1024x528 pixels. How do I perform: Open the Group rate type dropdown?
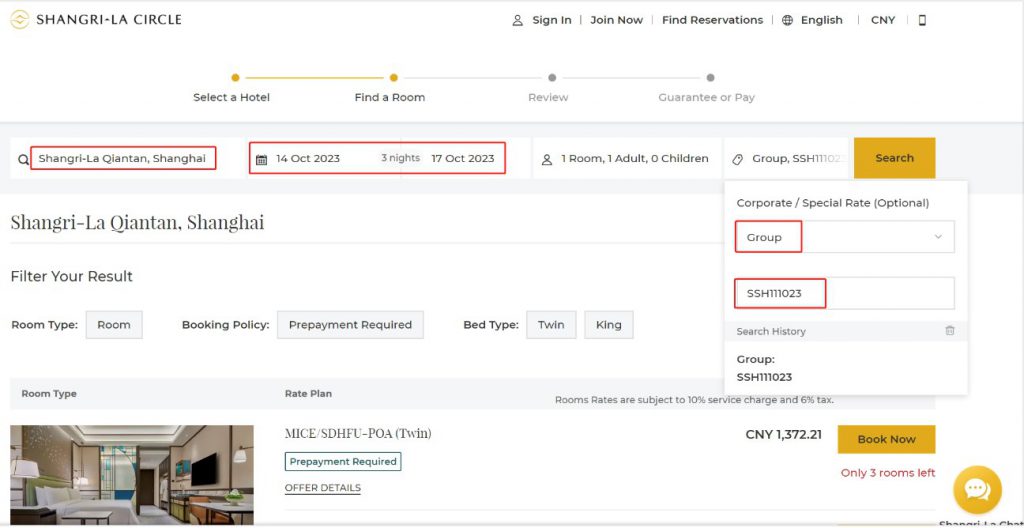845,237
